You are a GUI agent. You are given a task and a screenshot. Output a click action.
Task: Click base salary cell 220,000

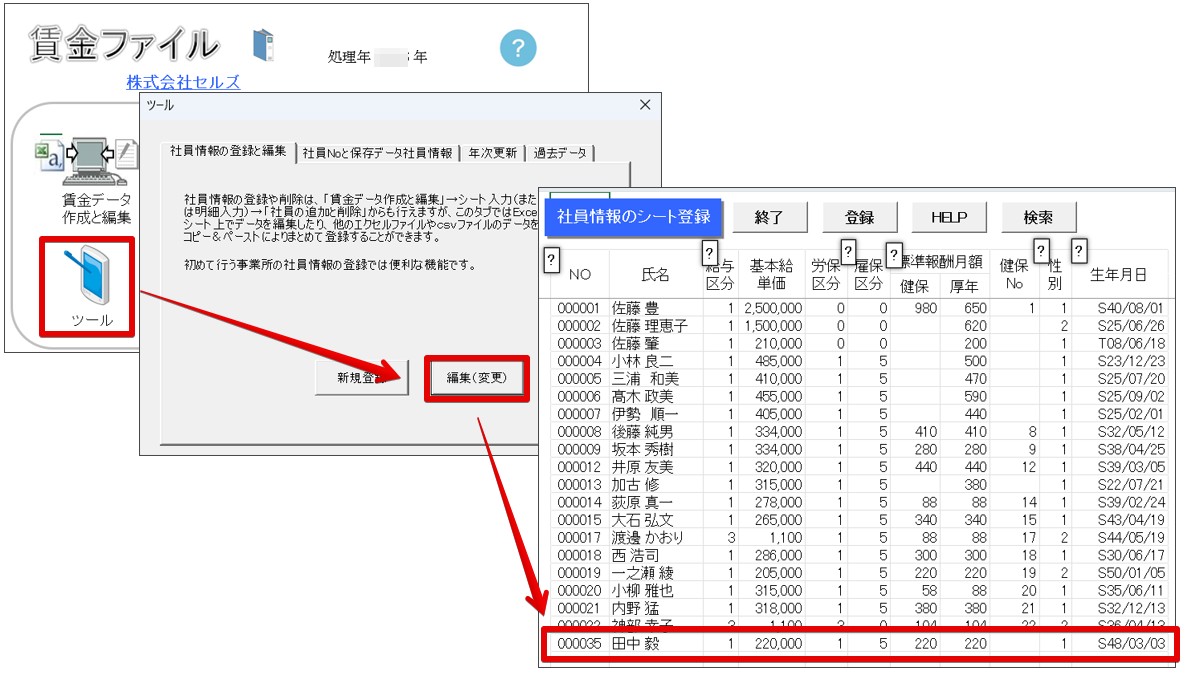(778, 644)
